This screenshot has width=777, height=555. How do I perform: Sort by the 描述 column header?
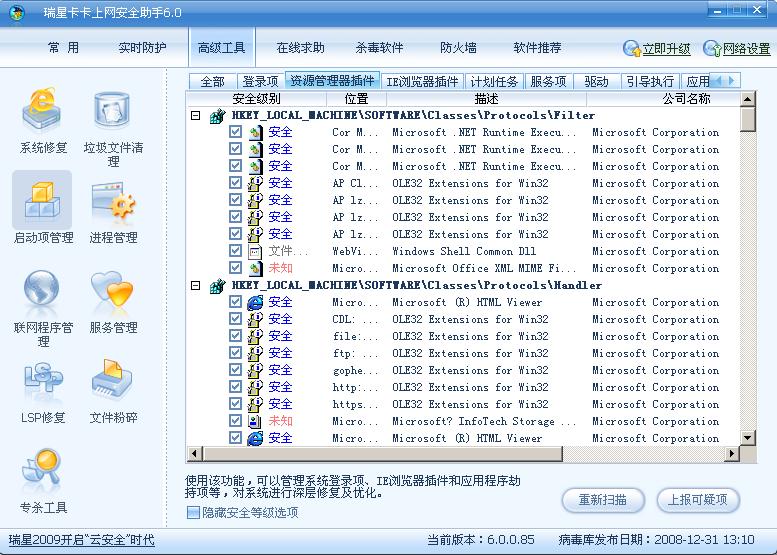click(487, 99)
